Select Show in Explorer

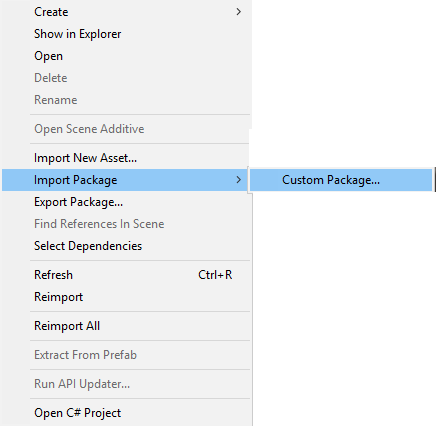[126, 34]
